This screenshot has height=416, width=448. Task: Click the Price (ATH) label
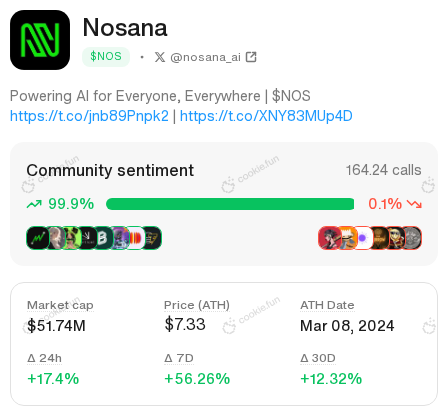tap(197, 305)
